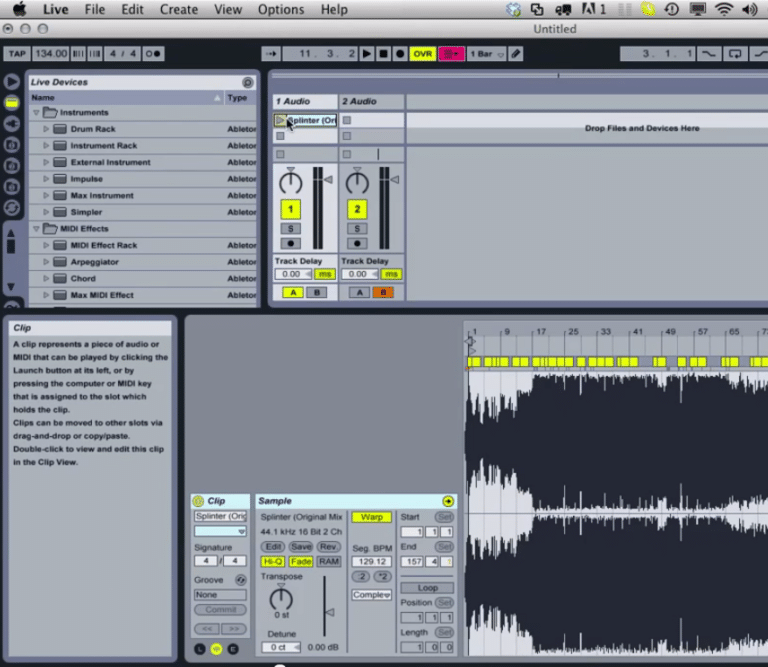Toggle the pencil Draw Mode button
This screenshot has width=768, height=667.
click(516, 53)
